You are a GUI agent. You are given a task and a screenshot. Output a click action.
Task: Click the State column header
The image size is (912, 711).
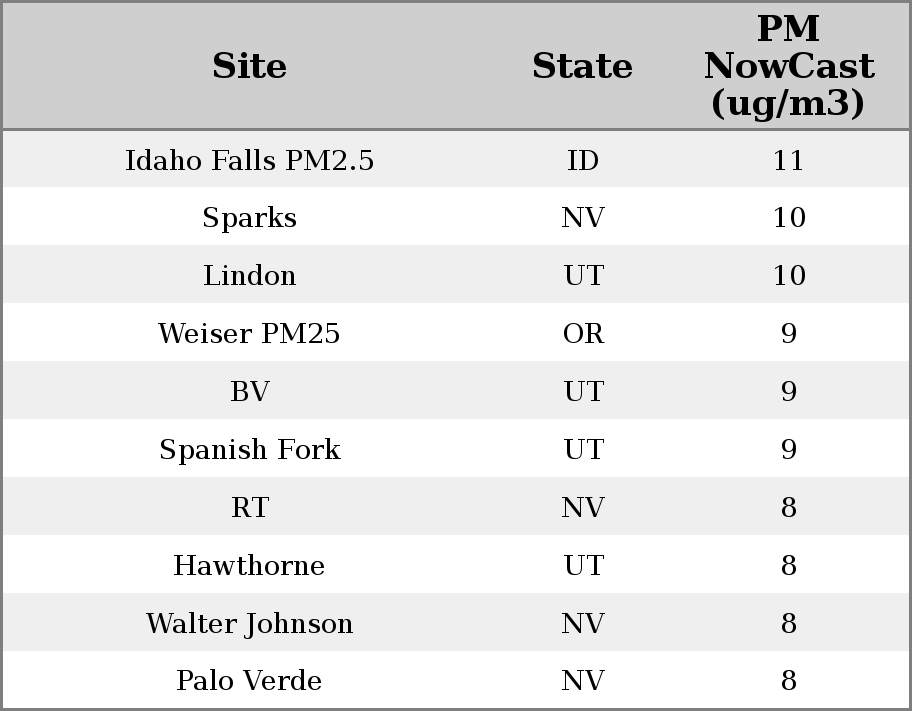tap(582, 66)
